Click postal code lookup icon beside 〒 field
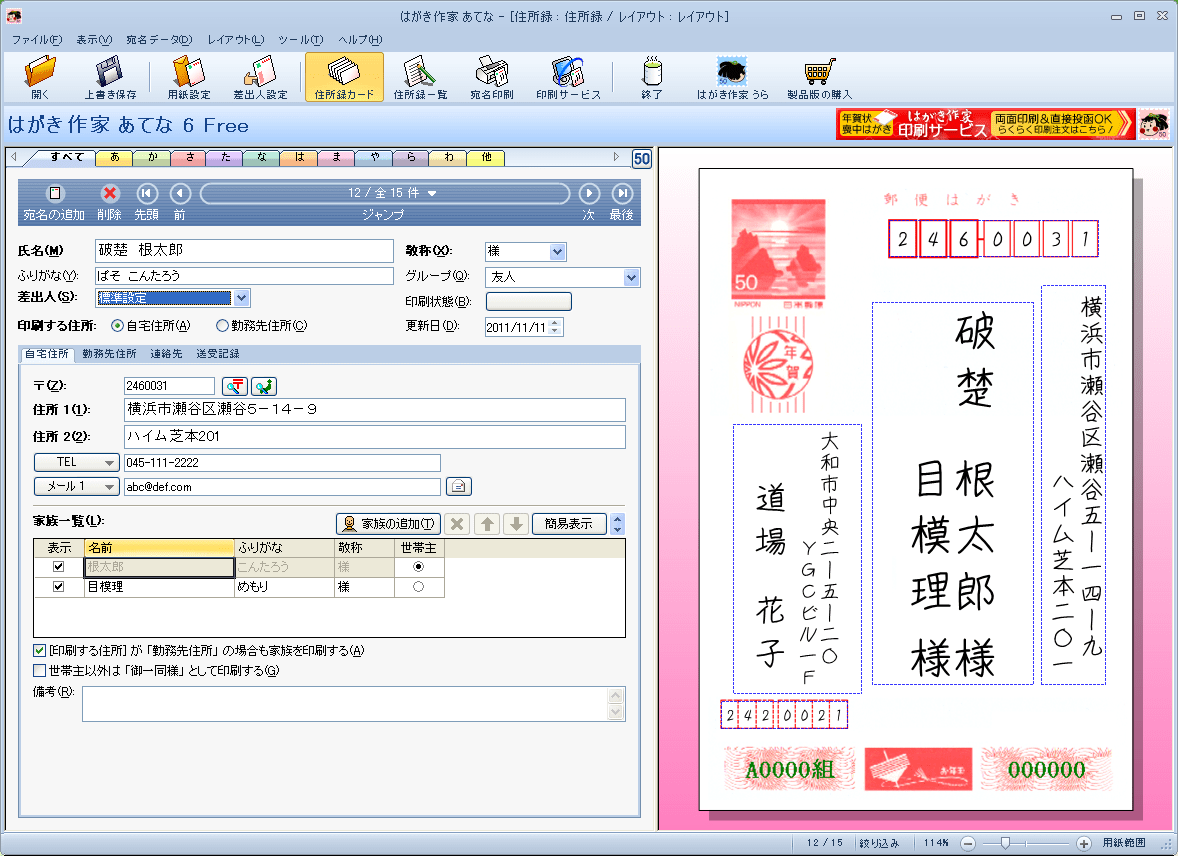1178x856 pixels. point(234,386)
